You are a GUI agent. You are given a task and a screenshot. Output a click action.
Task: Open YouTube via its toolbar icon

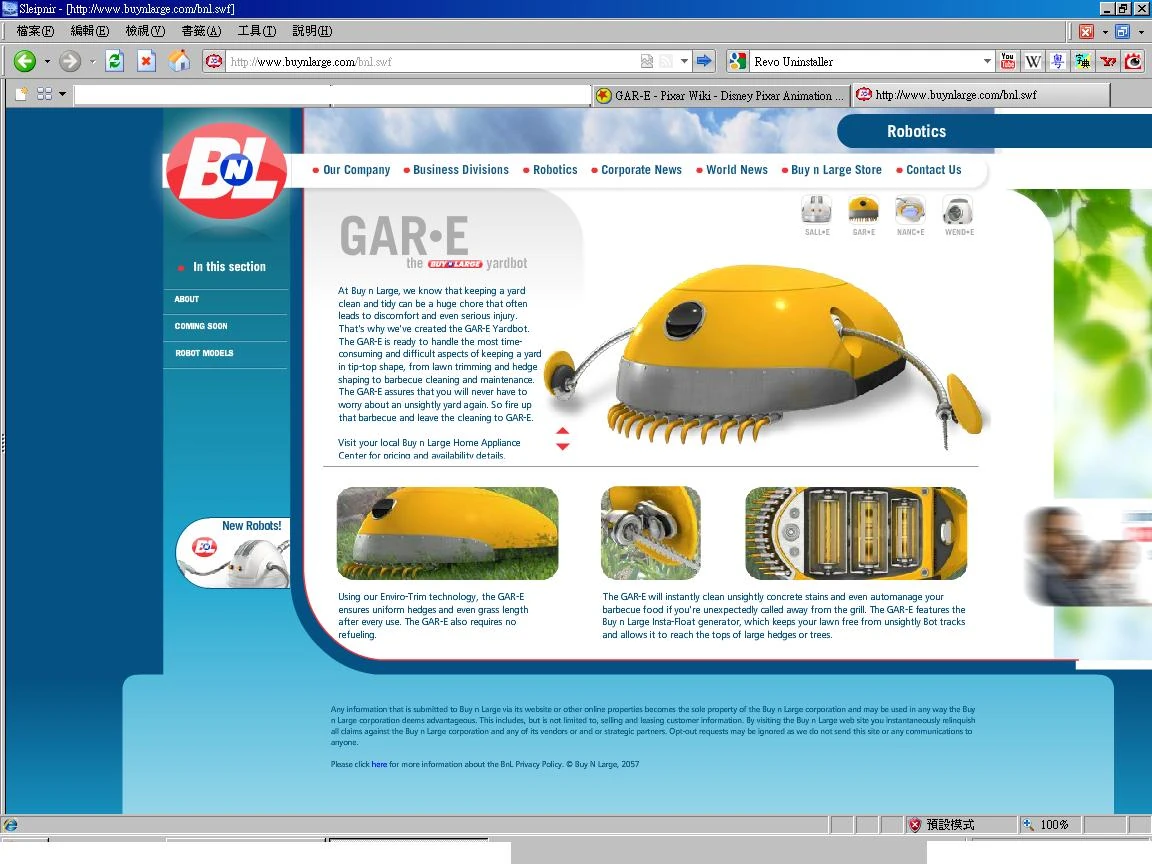(x=1007, y=61)
